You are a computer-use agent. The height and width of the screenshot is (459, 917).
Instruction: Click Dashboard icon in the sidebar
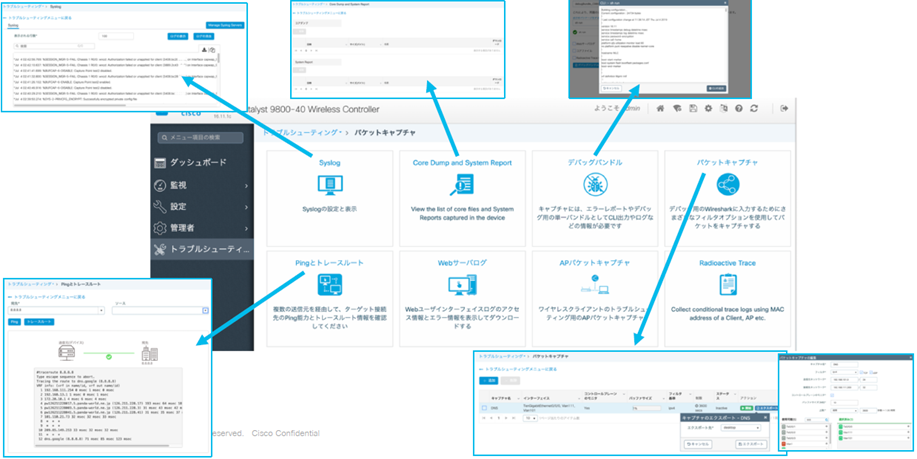[x=160, y=163]
